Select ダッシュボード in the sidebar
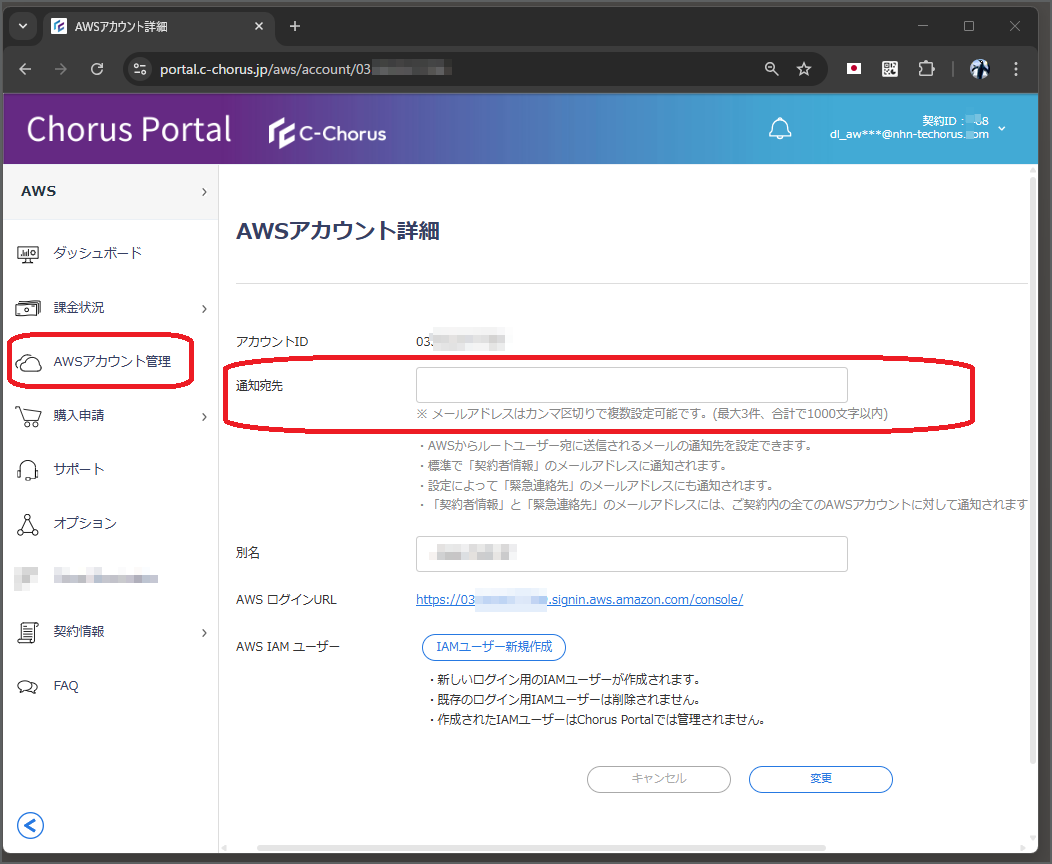The image size is (1052, 864). [97, 253]
